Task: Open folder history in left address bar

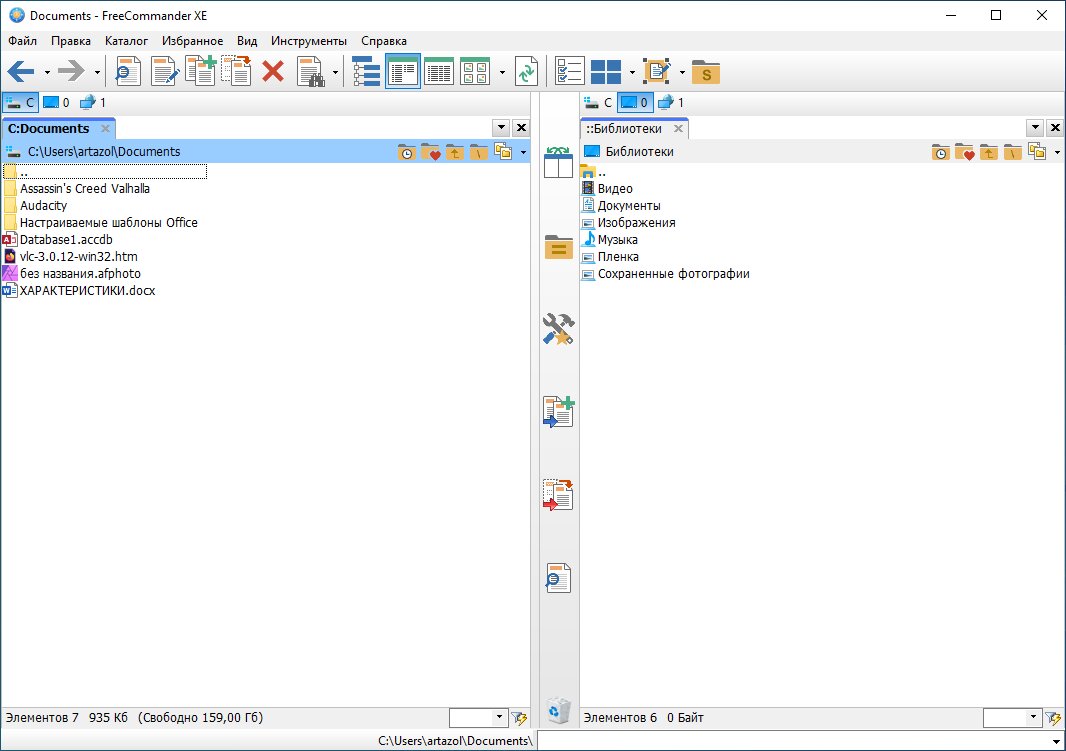Action: (407, 152)
